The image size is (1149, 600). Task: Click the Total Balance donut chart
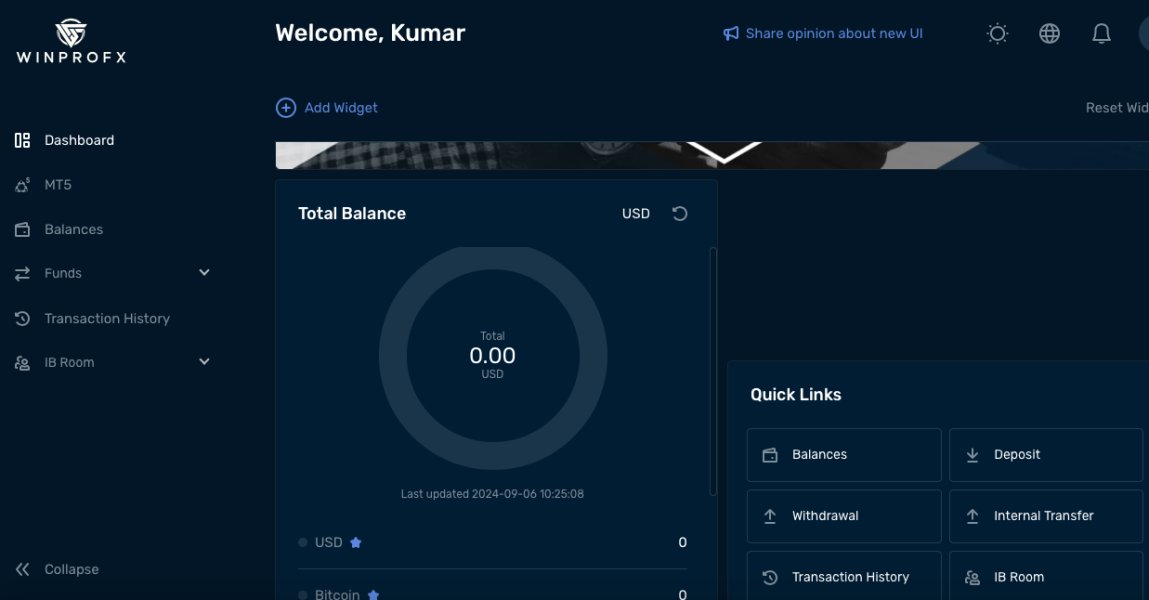[493, 357]
